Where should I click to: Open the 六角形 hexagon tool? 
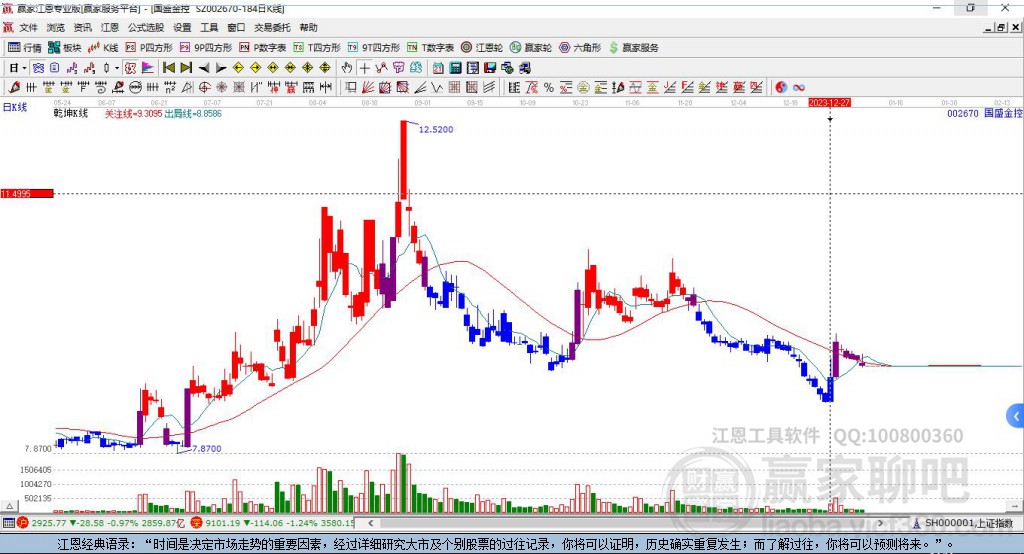point(580,48)
